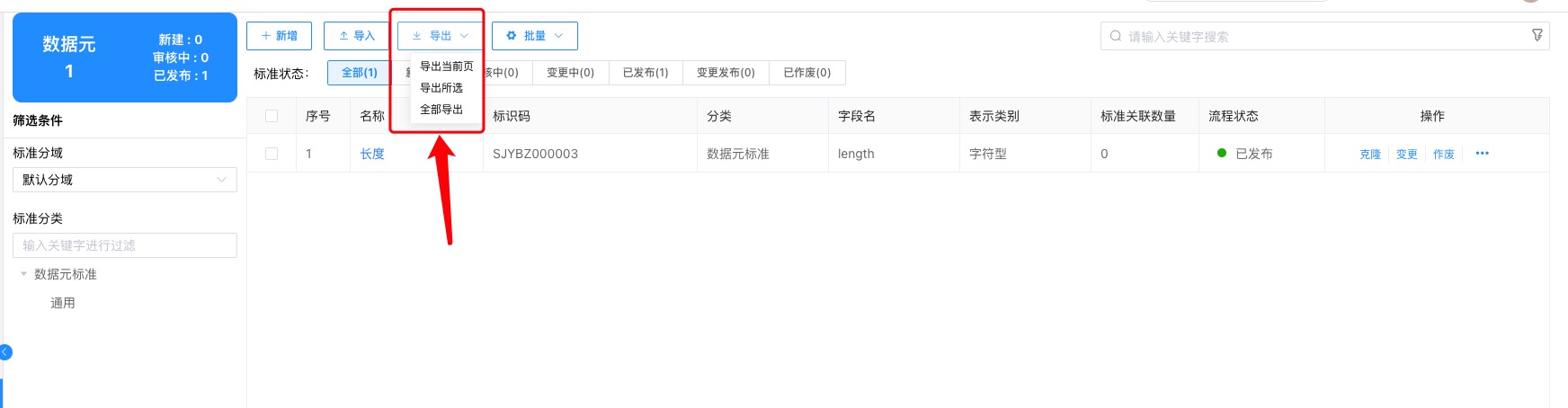Screen dimensions: 1568x408
Task: Select 通用 in the category tree
Action: [x=63, y=303]
